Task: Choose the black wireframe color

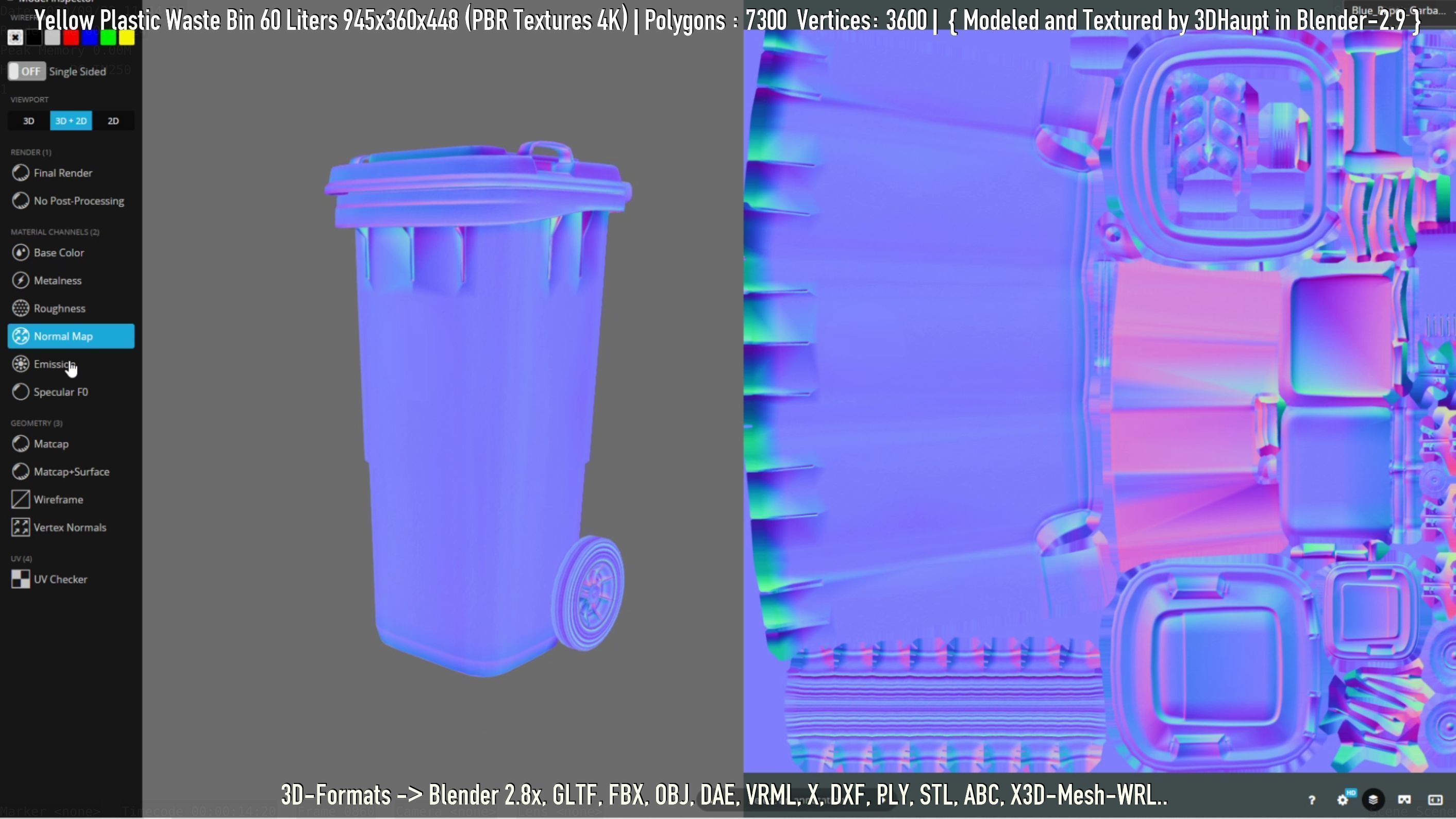Action: pyautogui.click(x=34, y=38)
